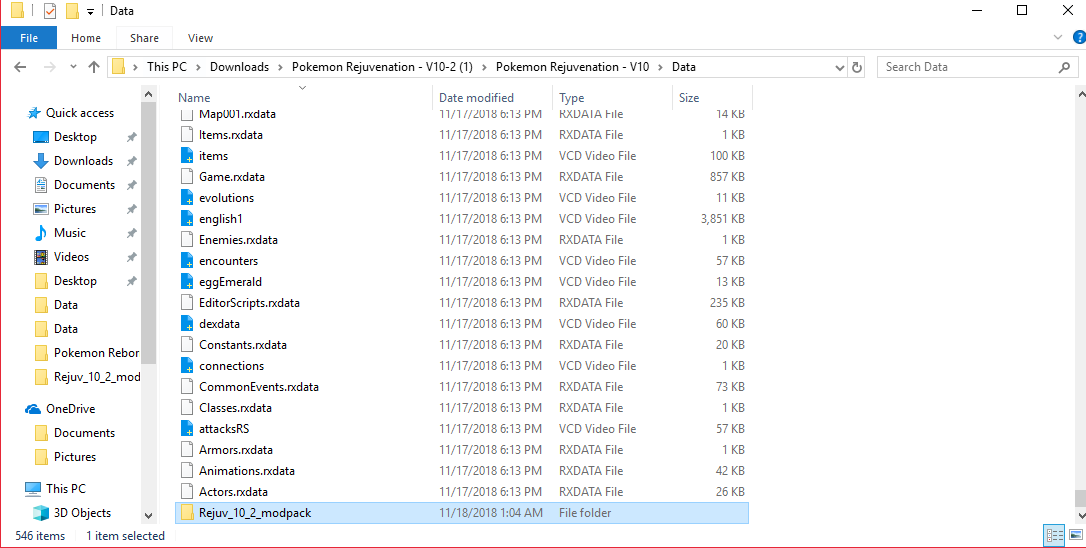This screenshot has width=1086, height=548.
Task: Open the File menu tab
Action: click(29, 38)
